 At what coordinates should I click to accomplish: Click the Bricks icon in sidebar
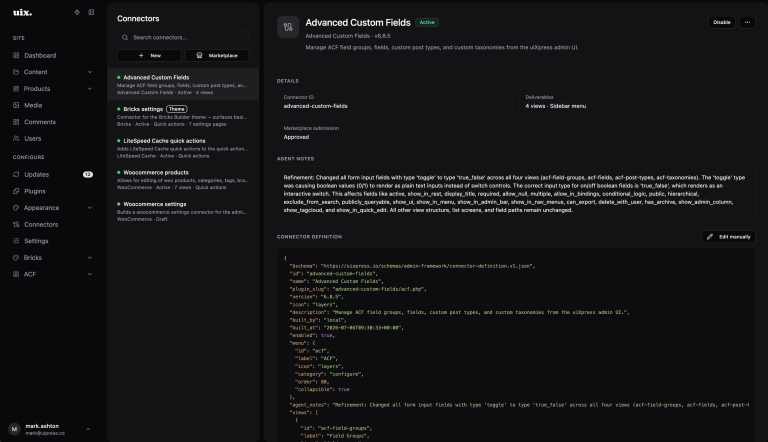pyautogui.click(x=16, y=258)
